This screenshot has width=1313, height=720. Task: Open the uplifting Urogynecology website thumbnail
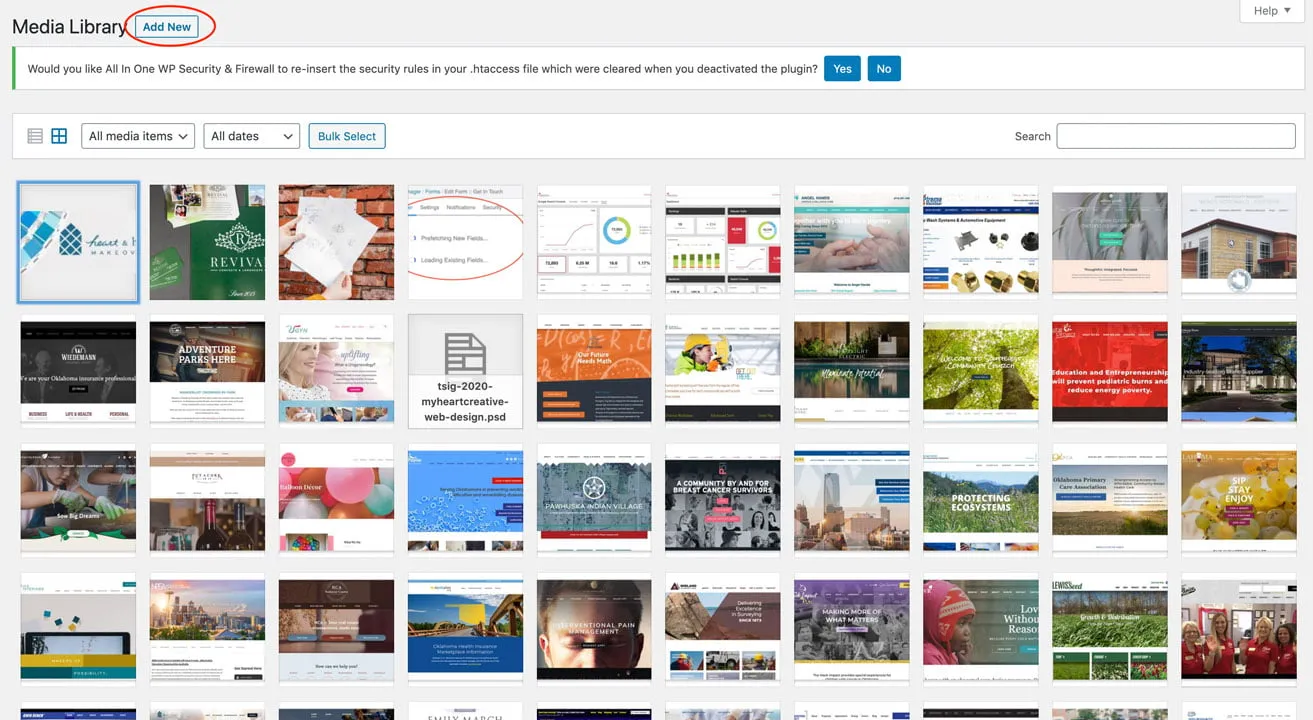[336, 371]
